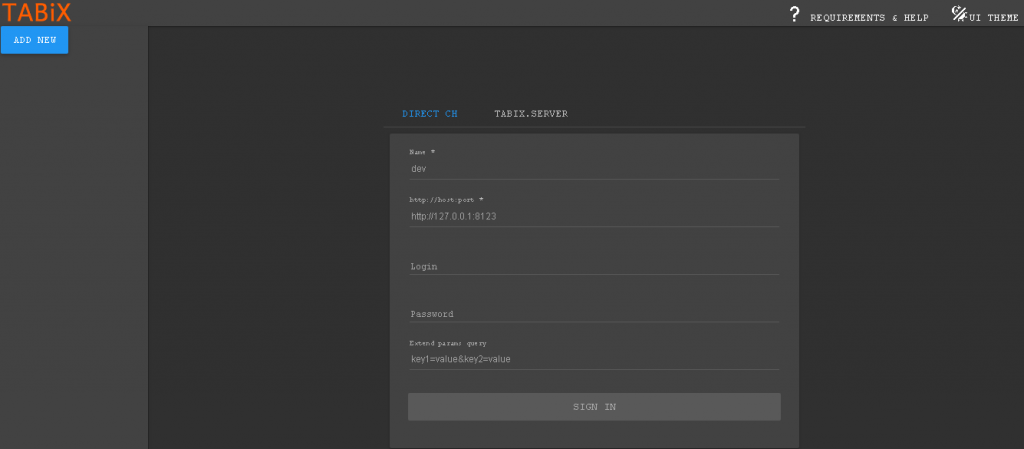Click the empty left sidebar below ADD NEW

(74, 250)
